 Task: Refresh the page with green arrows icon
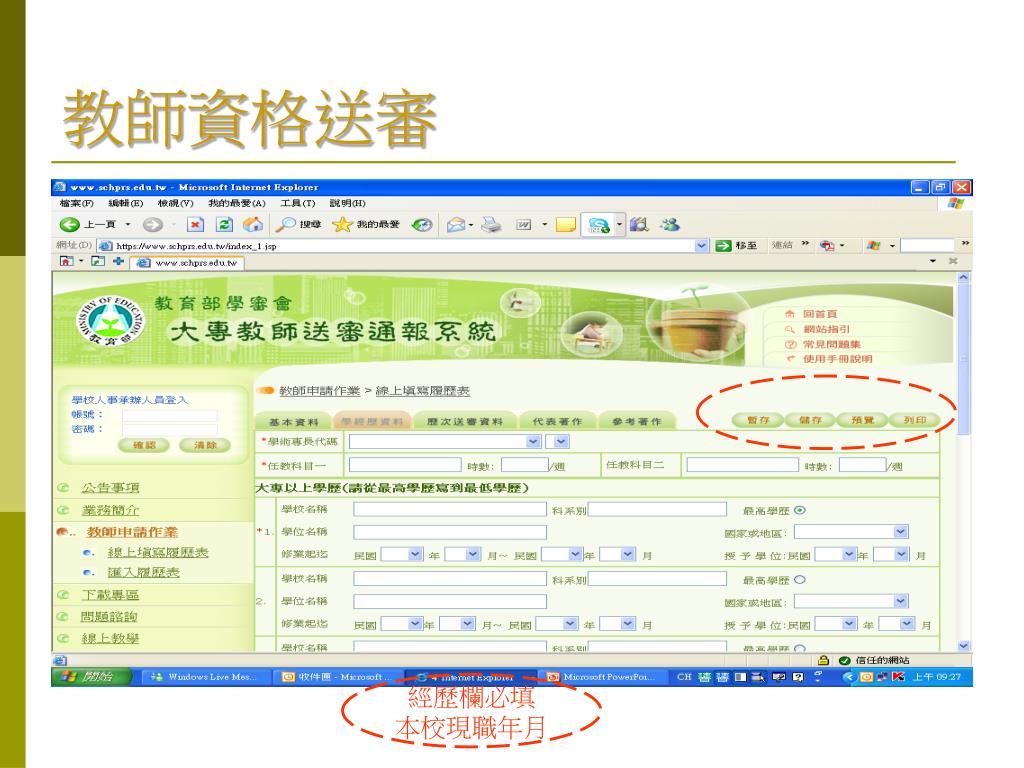pyautogui.click(x=225, y=225)
